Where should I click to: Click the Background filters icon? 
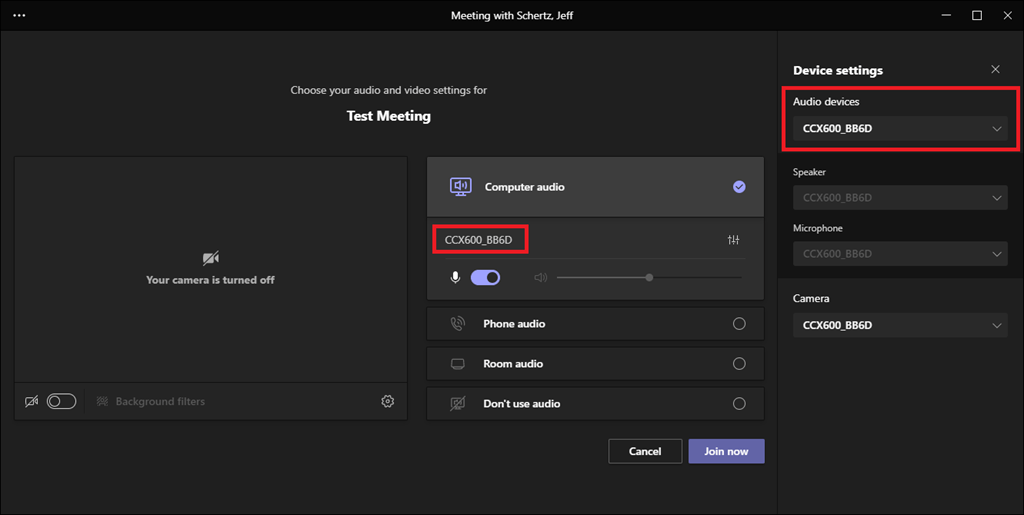(x=102, y=401)
